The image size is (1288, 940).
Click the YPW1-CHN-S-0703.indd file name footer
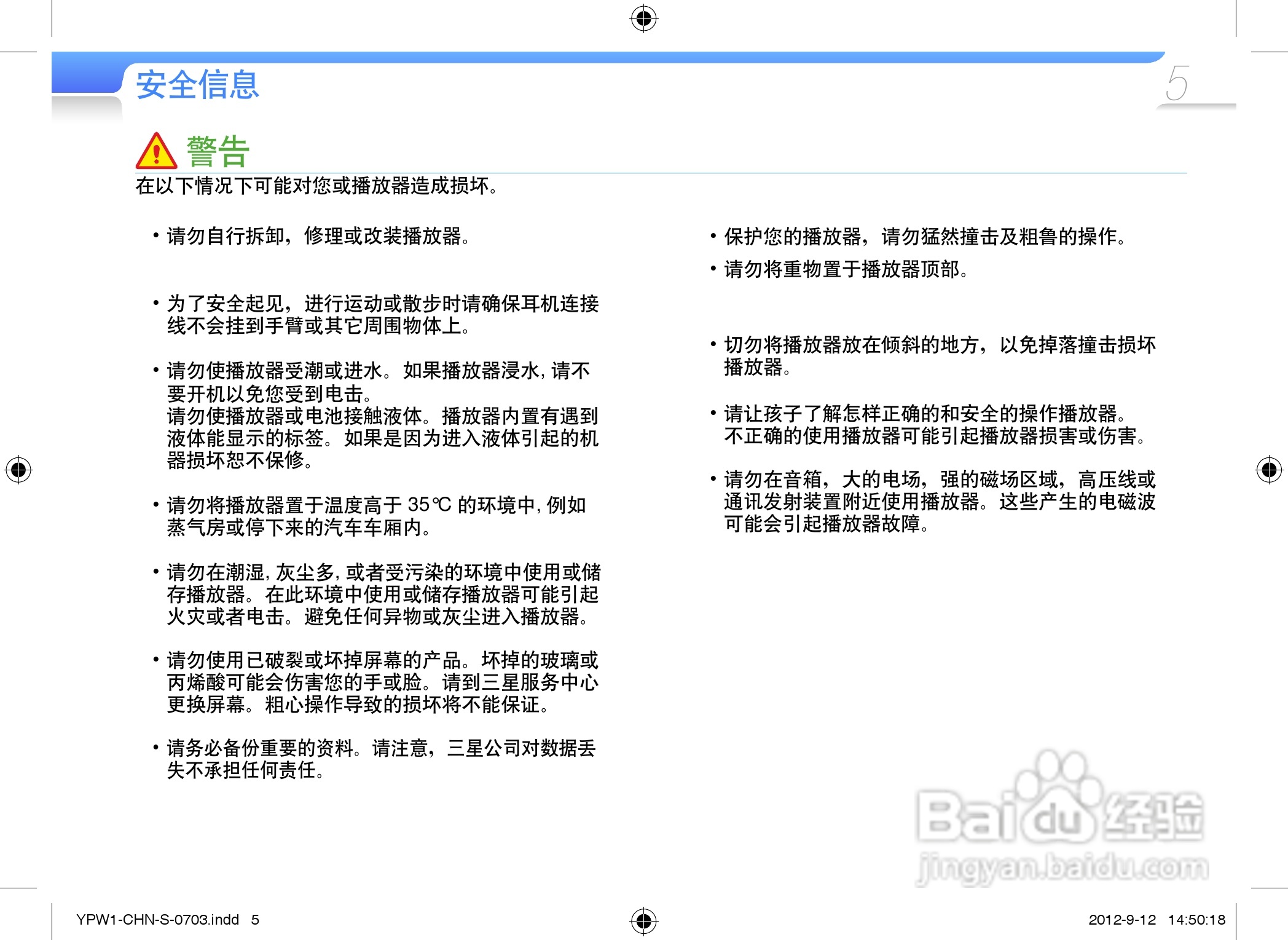[x=157, y=920]
